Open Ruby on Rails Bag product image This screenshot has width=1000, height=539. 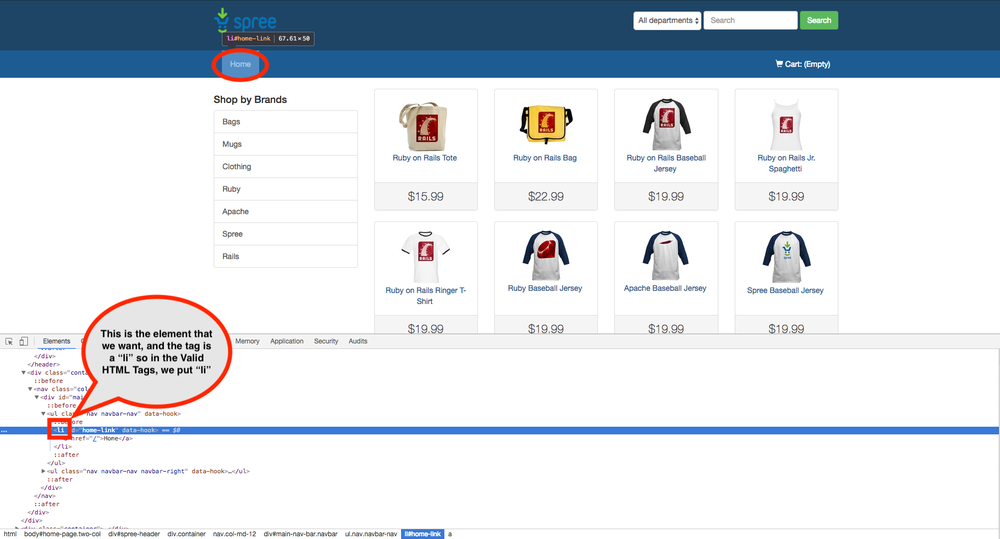[546, 124]
